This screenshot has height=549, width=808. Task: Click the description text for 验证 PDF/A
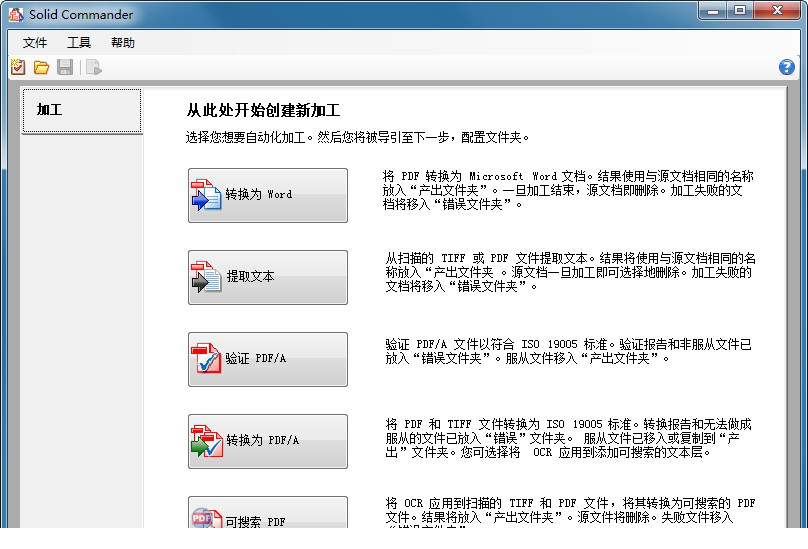coord(568,351)
